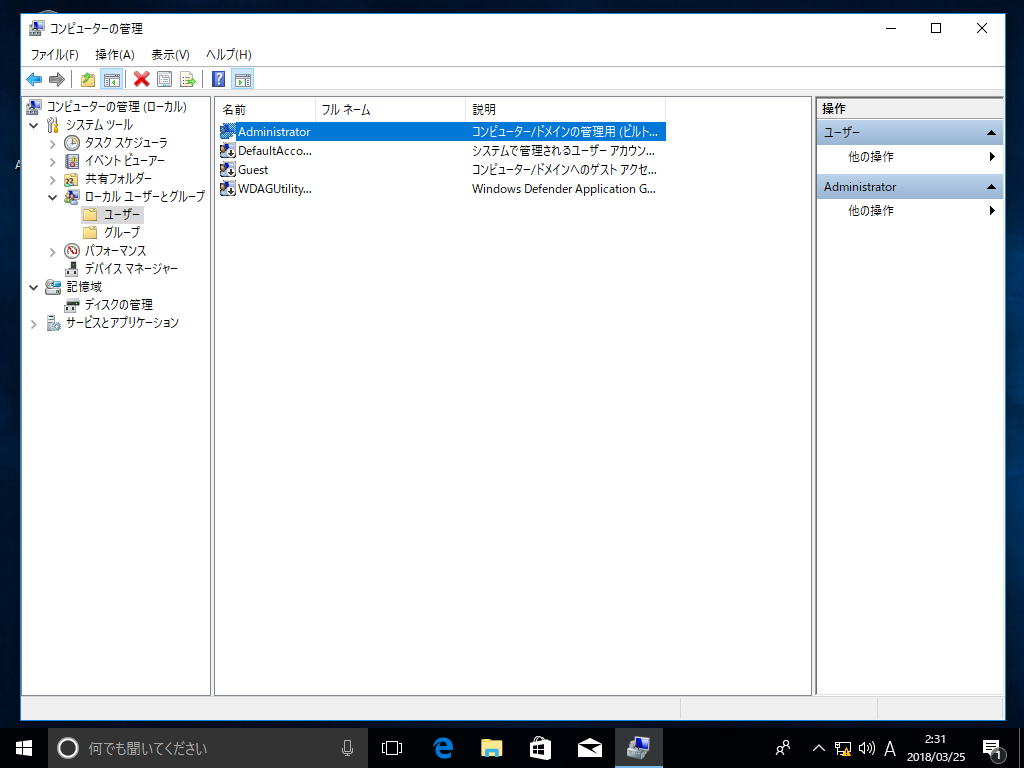Click the Up one level folder icon
Screen dimensions: 1024x768
[88, 79]
